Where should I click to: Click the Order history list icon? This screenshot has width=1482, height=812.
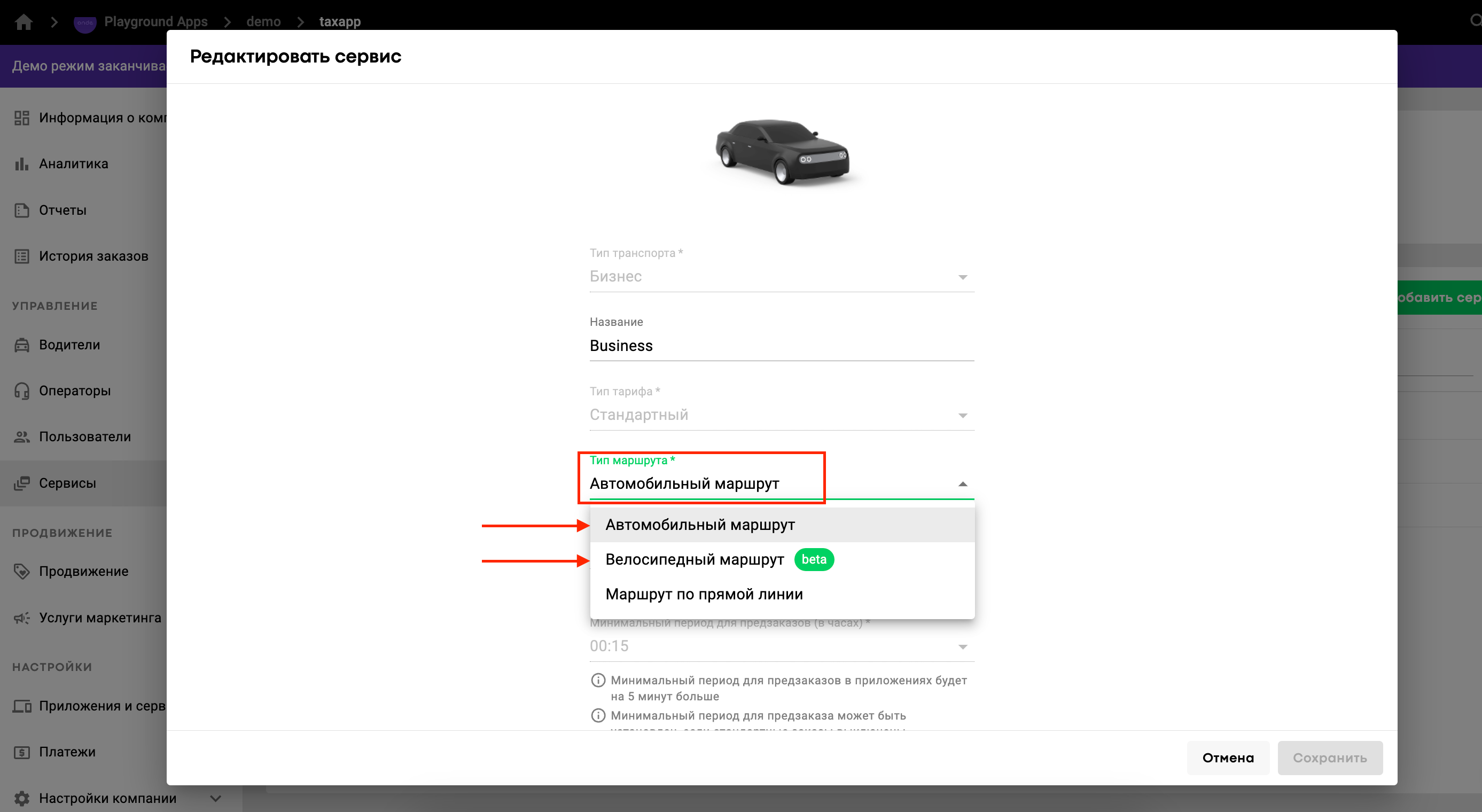[x=22, y=256]
